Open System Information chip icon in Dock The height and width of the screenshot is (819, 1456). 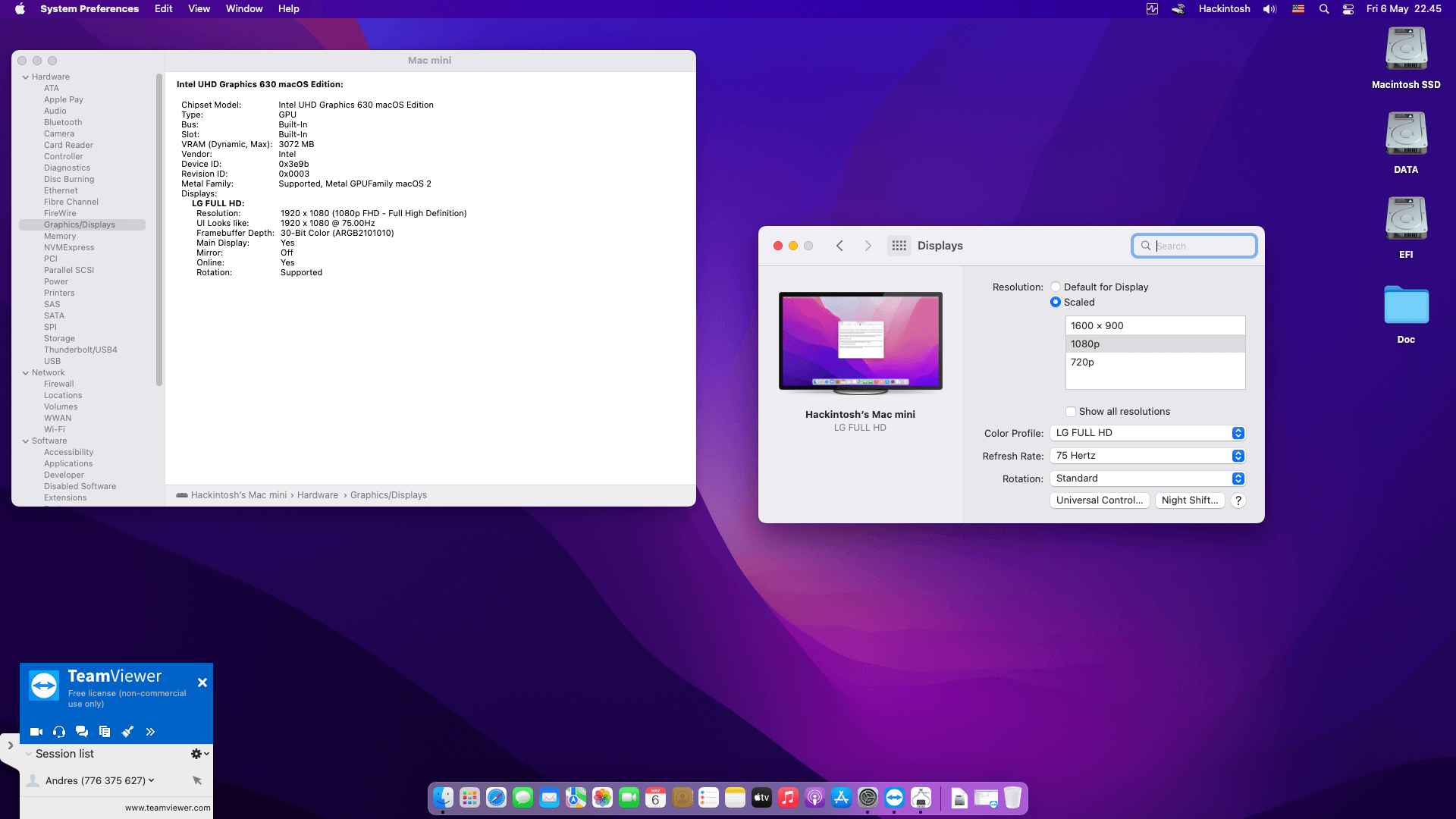(921, 798)
